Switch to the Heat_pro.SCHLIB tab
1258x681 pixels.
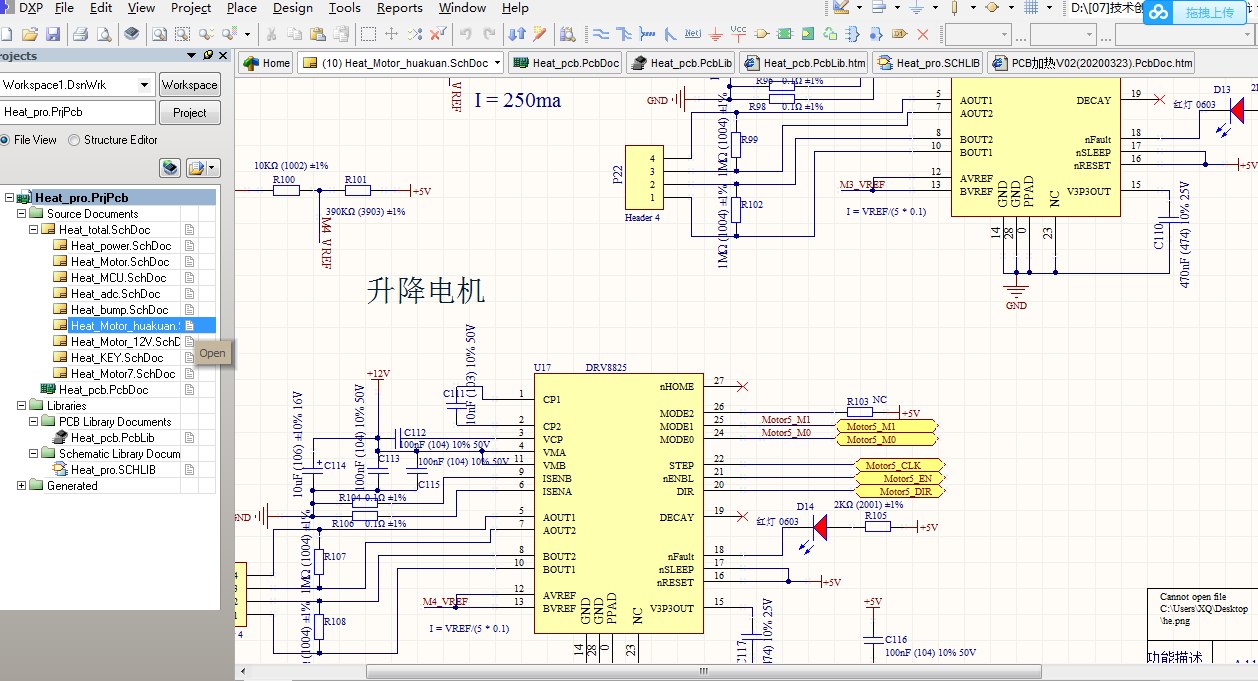927,62
